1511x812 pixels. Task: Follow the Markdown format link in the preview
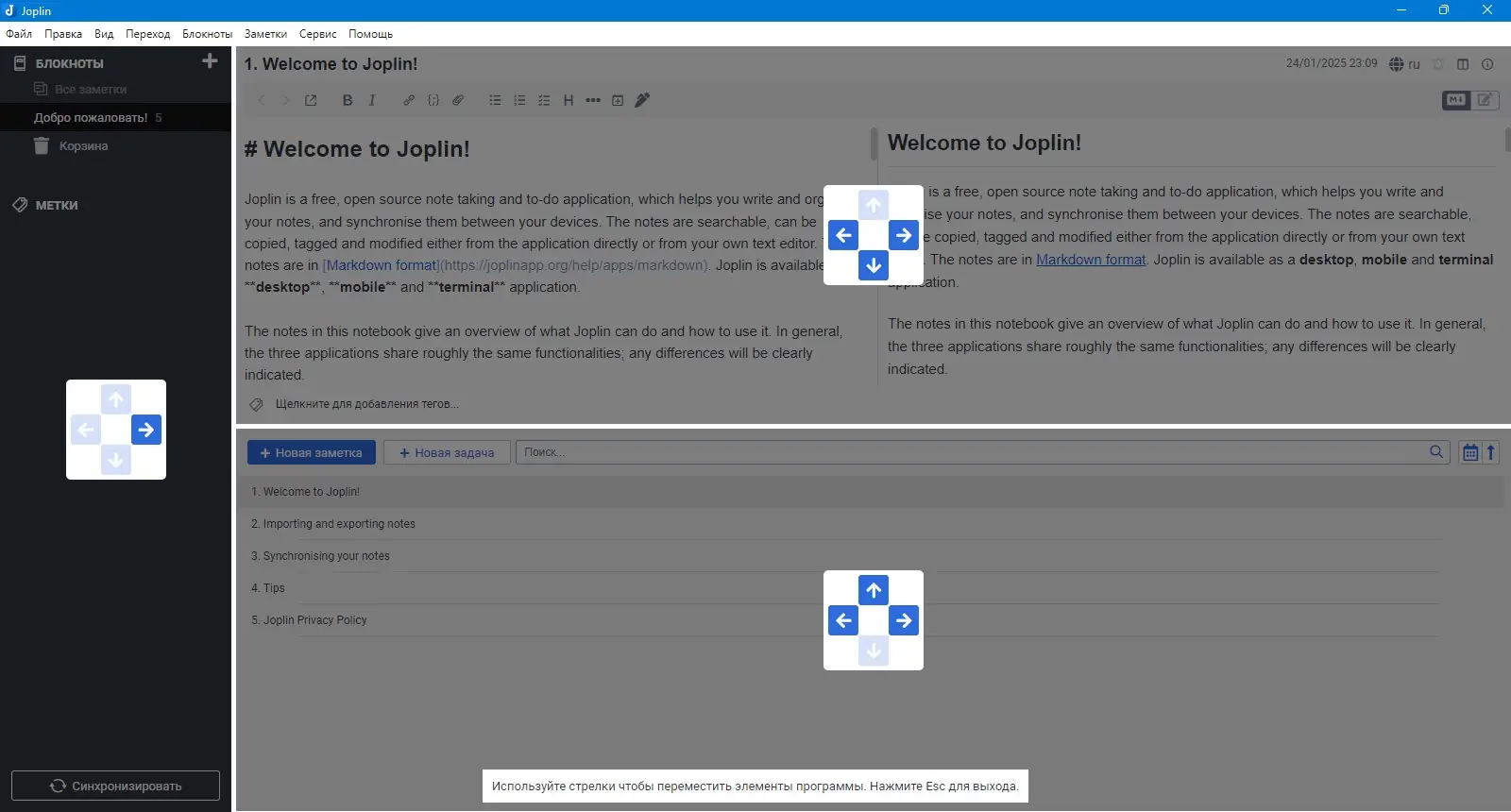click(x=1091, y=260)
